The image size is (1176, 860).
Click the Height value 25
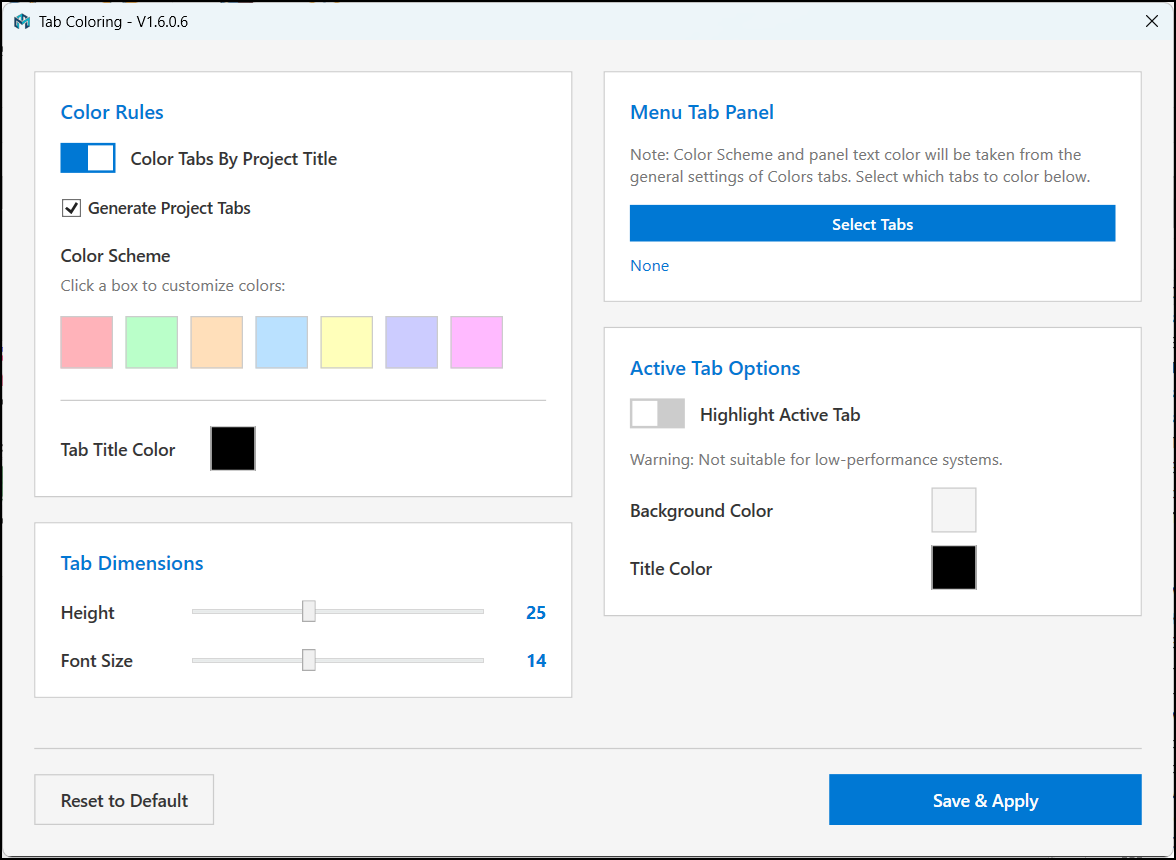536,613
